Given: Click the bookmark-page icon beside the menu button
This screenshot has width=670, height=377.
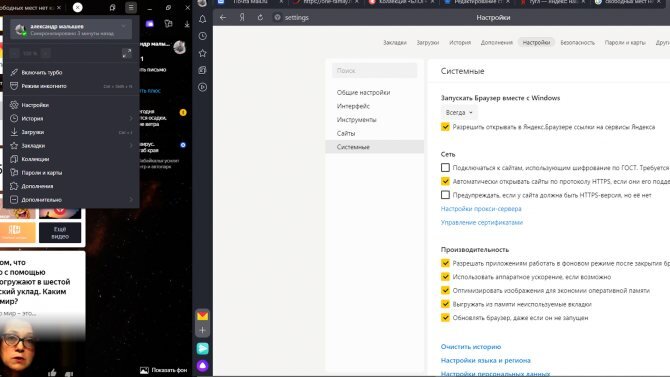Looking at the screenshot, I should 112,7.
